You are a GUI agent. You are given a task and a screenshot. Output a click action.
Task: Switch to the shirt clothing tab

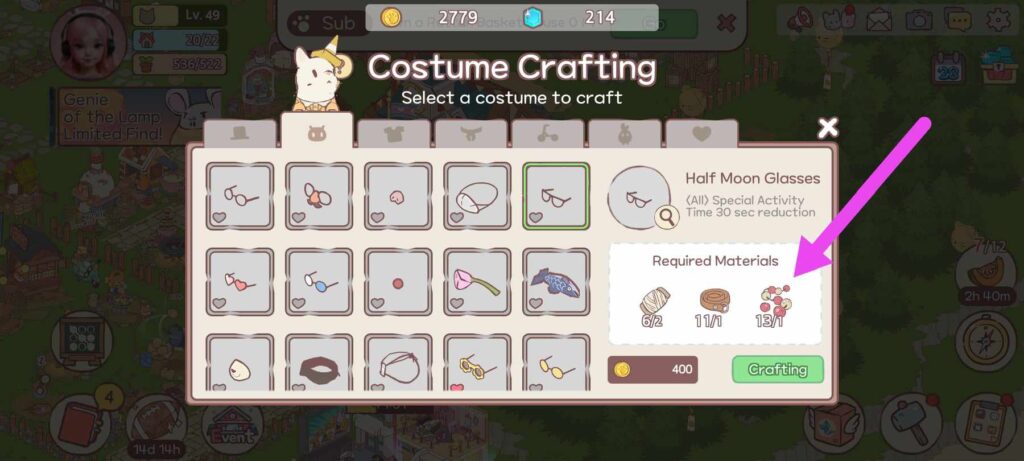point(394,133)
